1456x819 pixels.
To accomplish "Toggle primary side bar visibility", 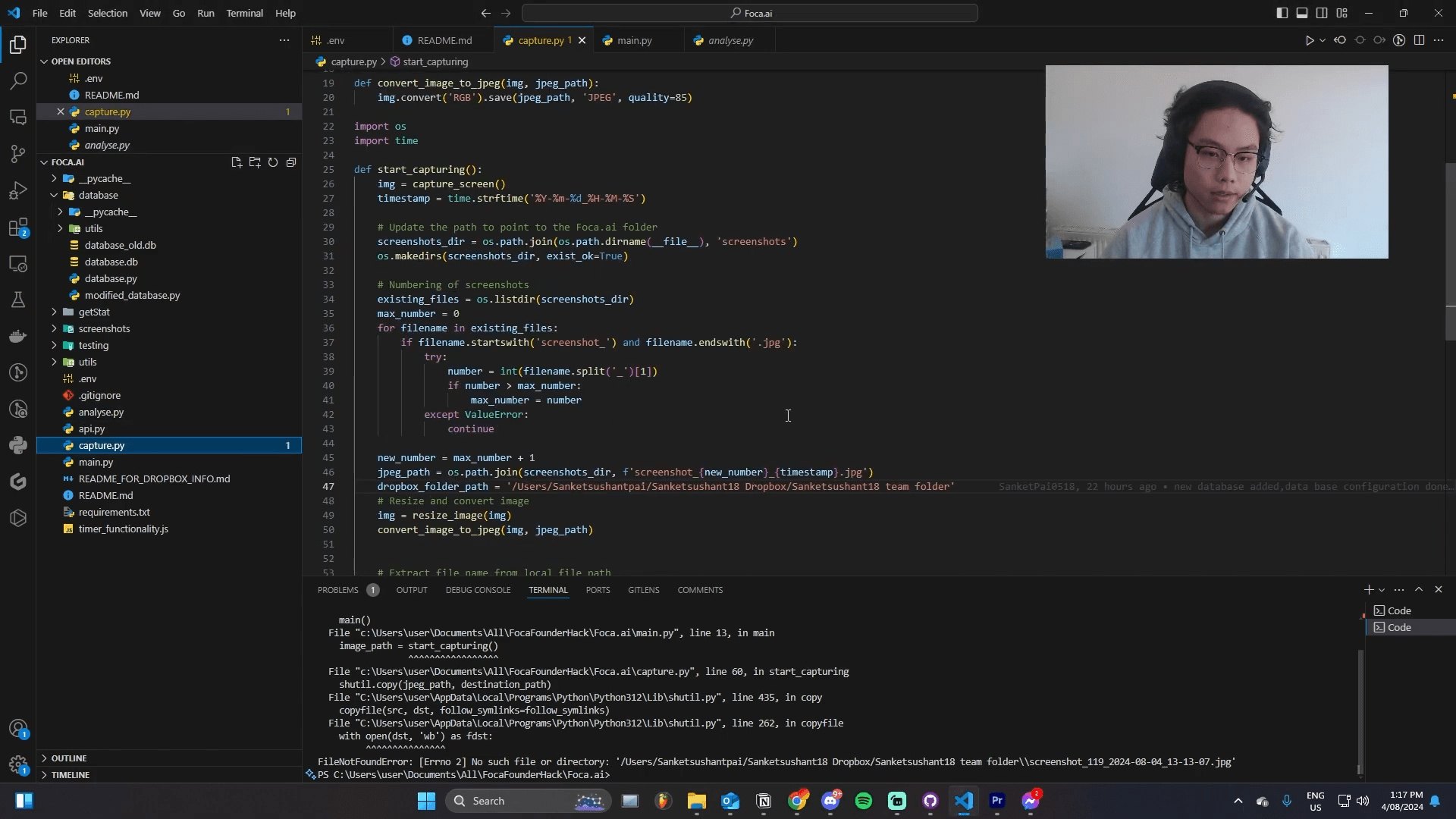I will [x=1282, y=13].
